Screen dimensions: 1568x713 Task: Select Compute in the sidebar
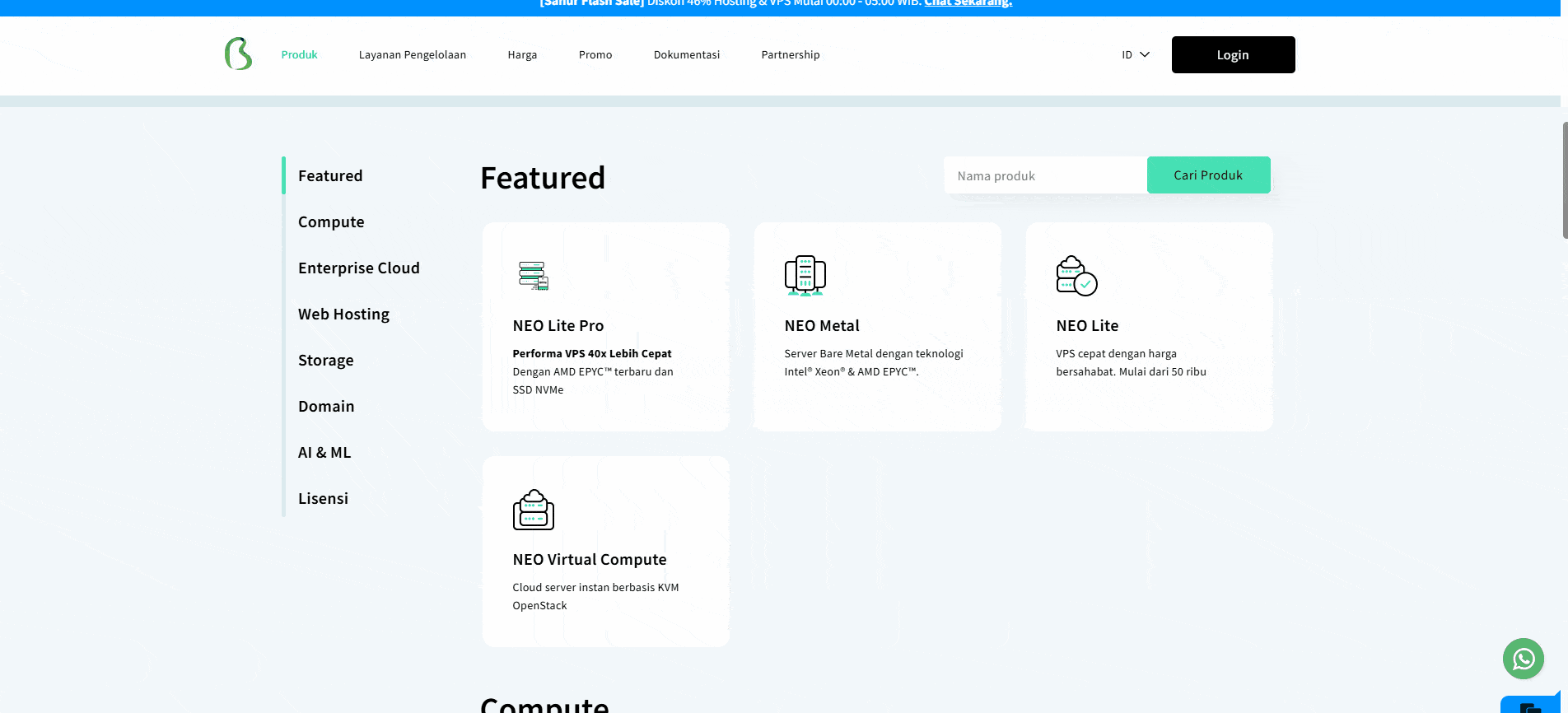pos(331,222)
